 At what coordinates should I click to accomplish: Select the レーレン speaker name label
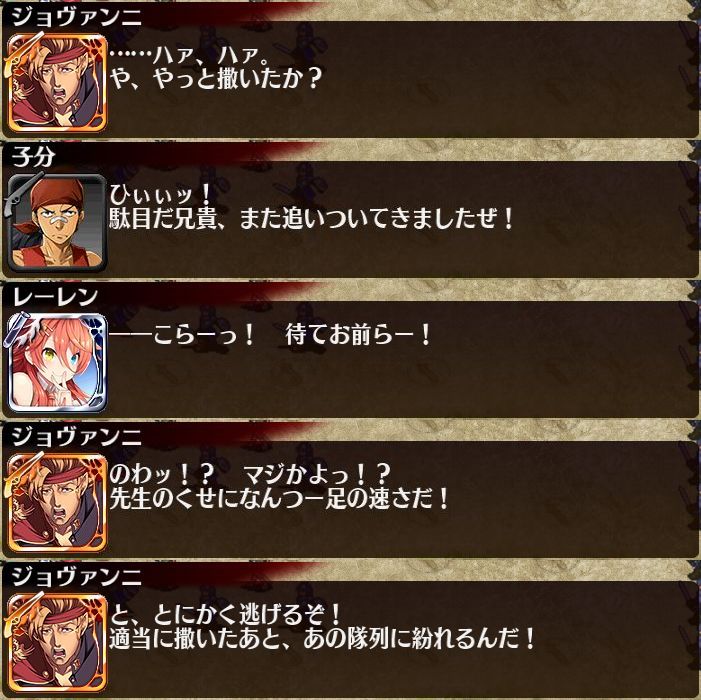click(x=55, y=297)
